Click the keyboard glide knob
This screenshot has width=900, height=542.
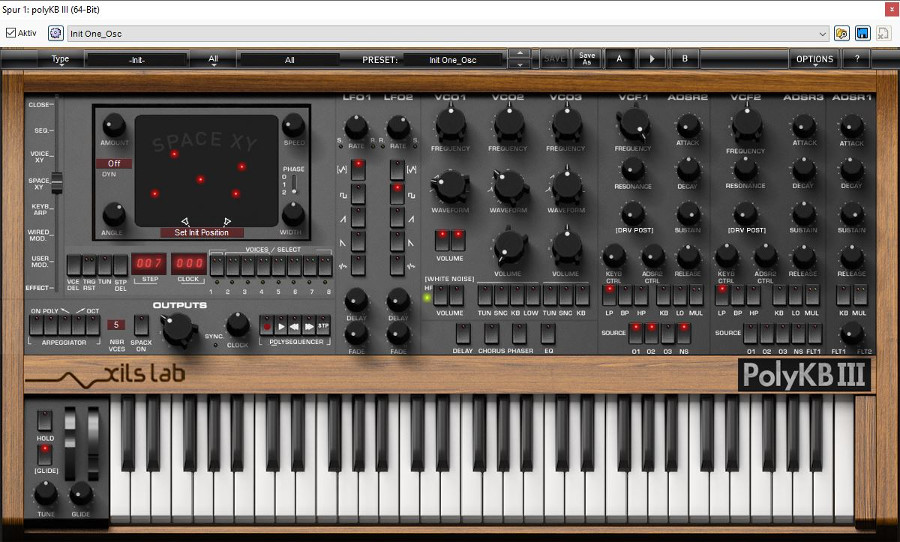[x=81, y=493]
